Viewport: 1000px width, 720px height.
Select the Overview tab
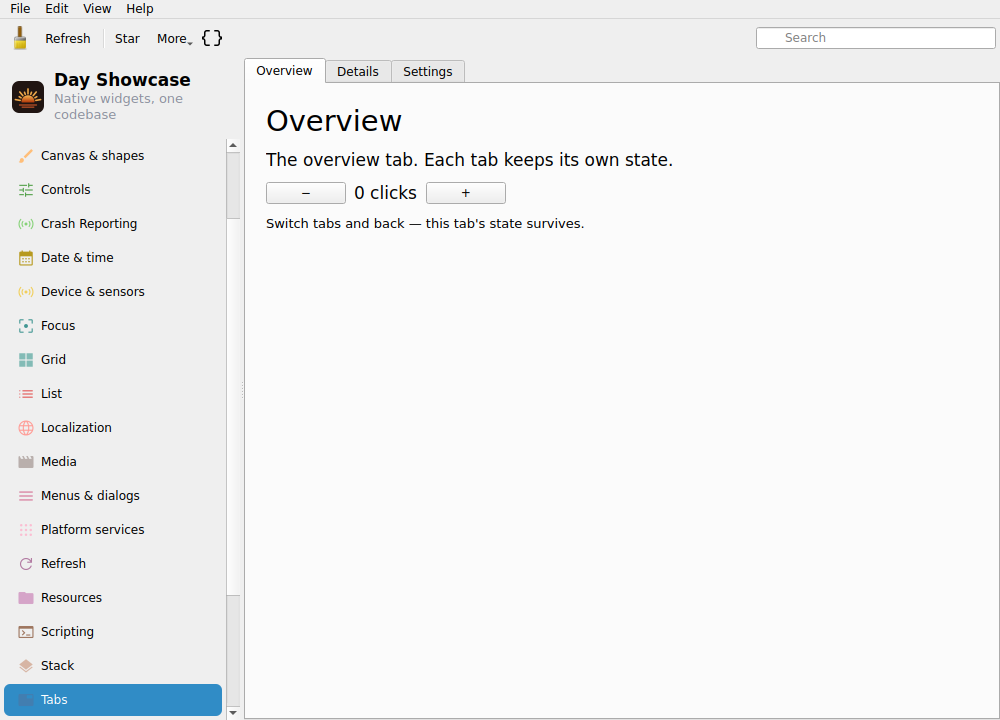click(x=284, y=71)
